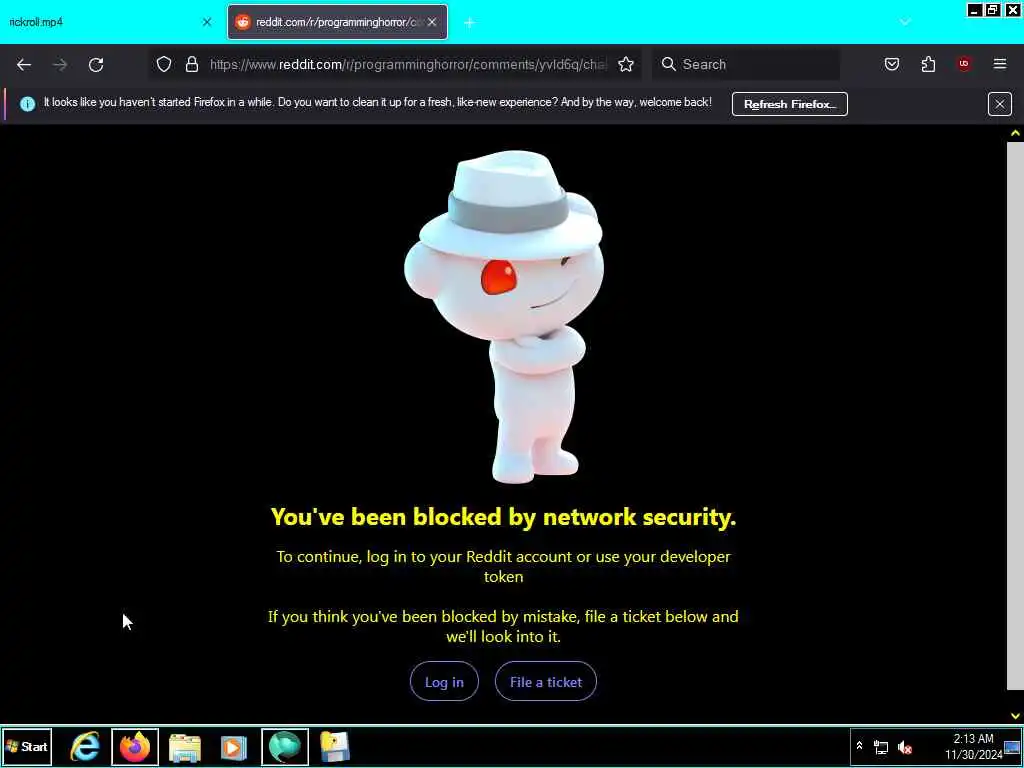Open the Firefox hamburger menu

tap(1000, 64)
